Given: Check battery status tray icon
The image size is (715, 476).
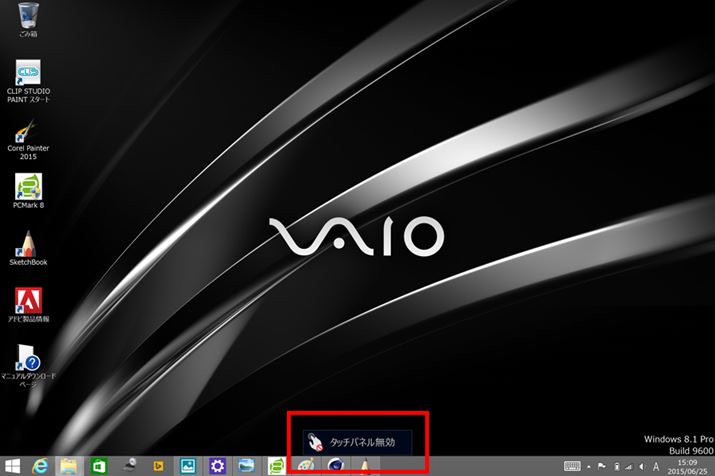Looking at the screenshot, I should 617,466.
